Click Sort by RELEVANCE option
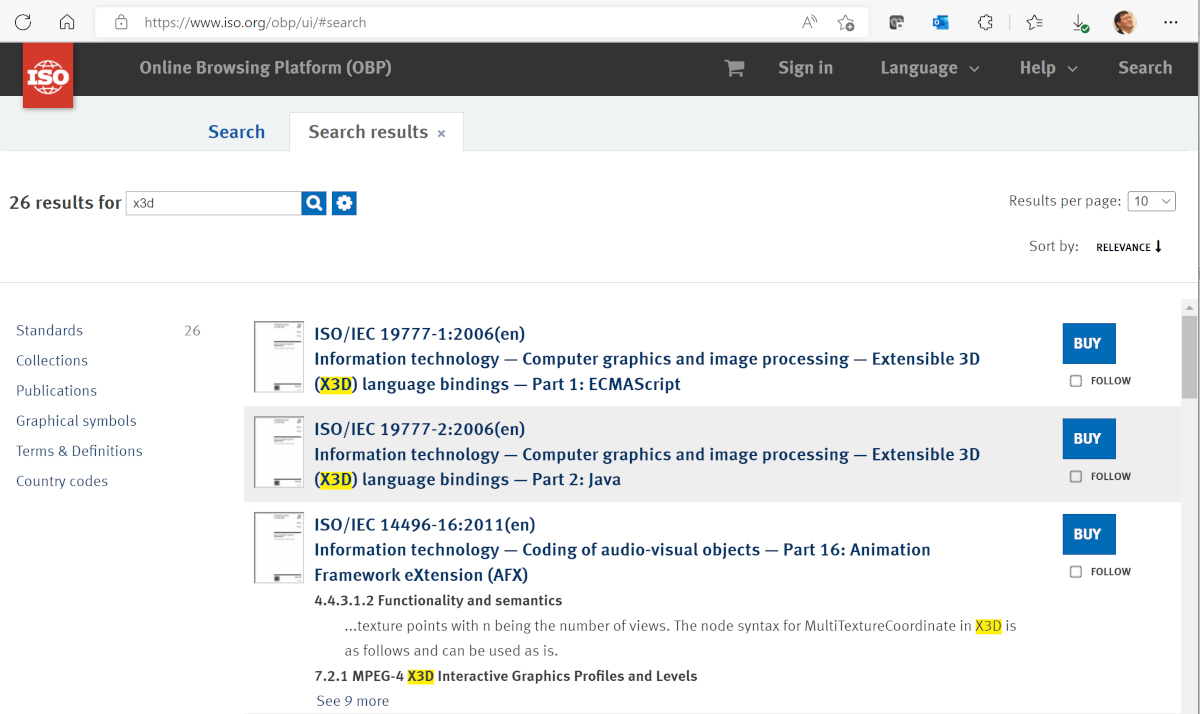 point(1123,247)
